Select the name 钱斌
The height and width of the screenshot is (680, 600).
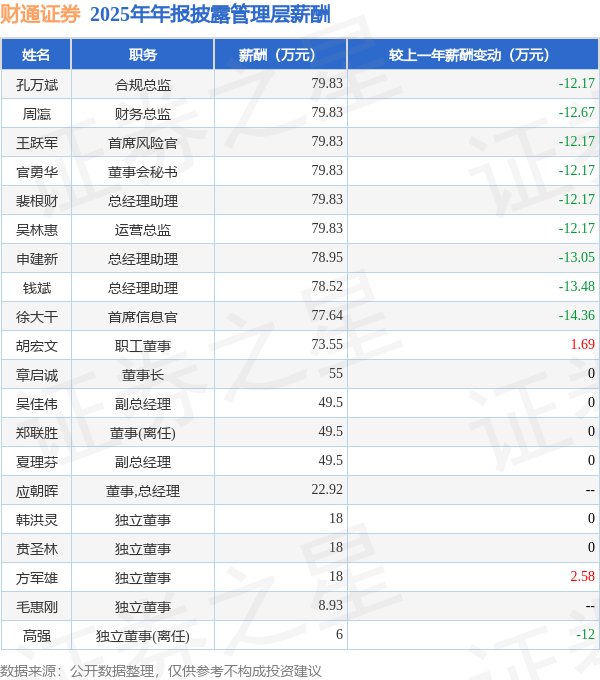pyautogui.click(x=37, y=288)
